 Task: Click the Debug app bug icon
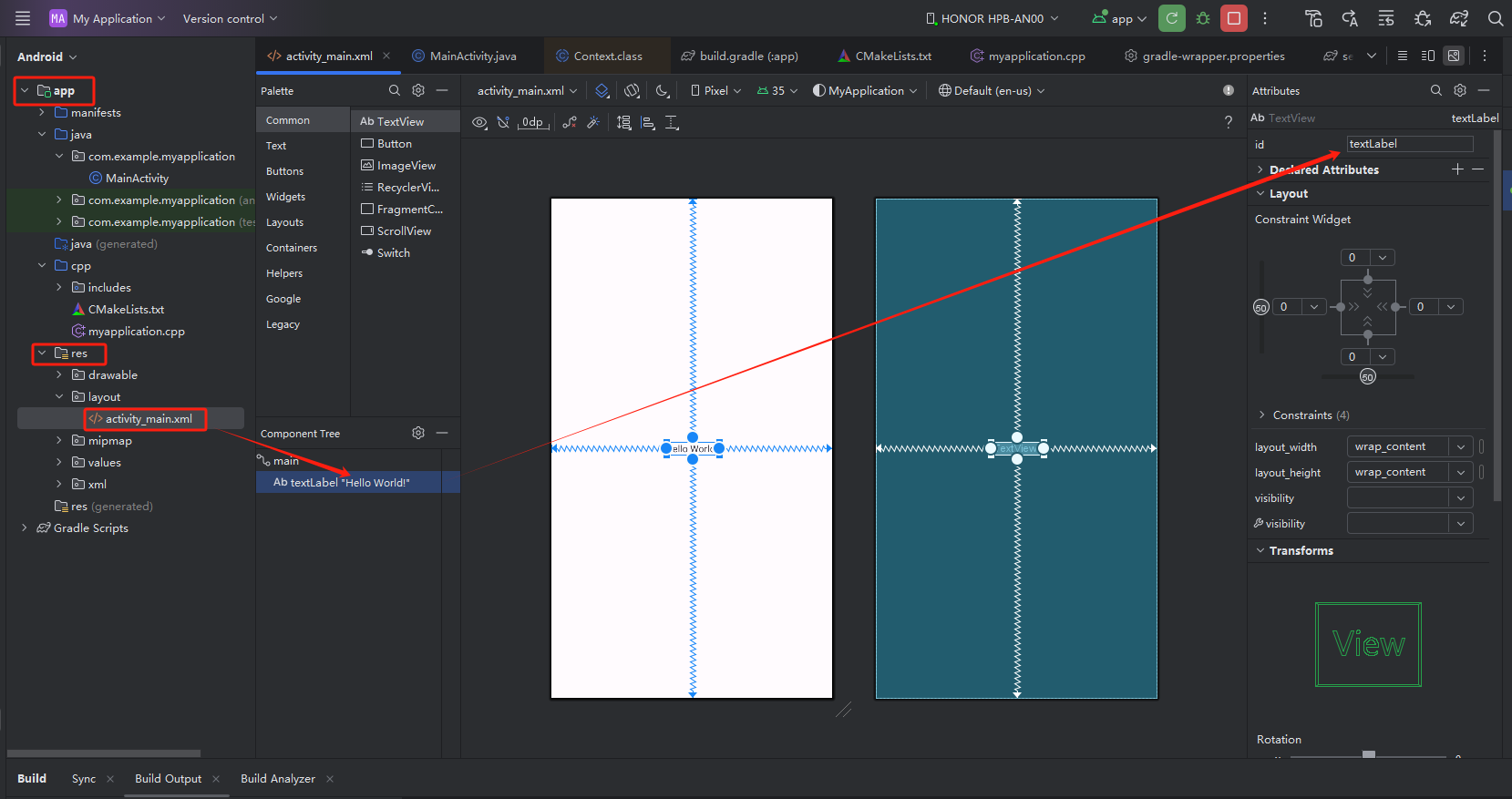[x=1203, y=18]
